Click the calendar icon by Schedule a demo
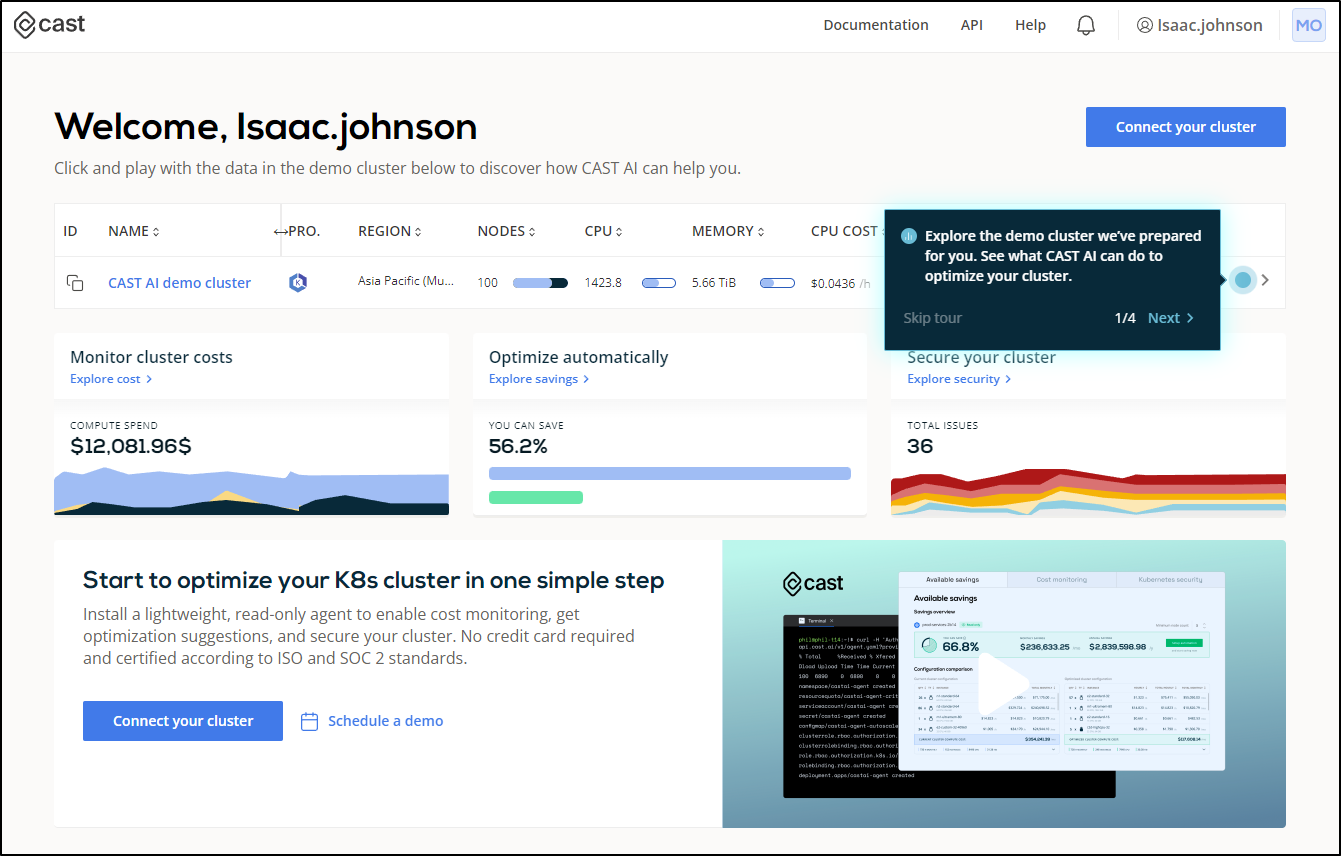 click(x=310, y=721)
